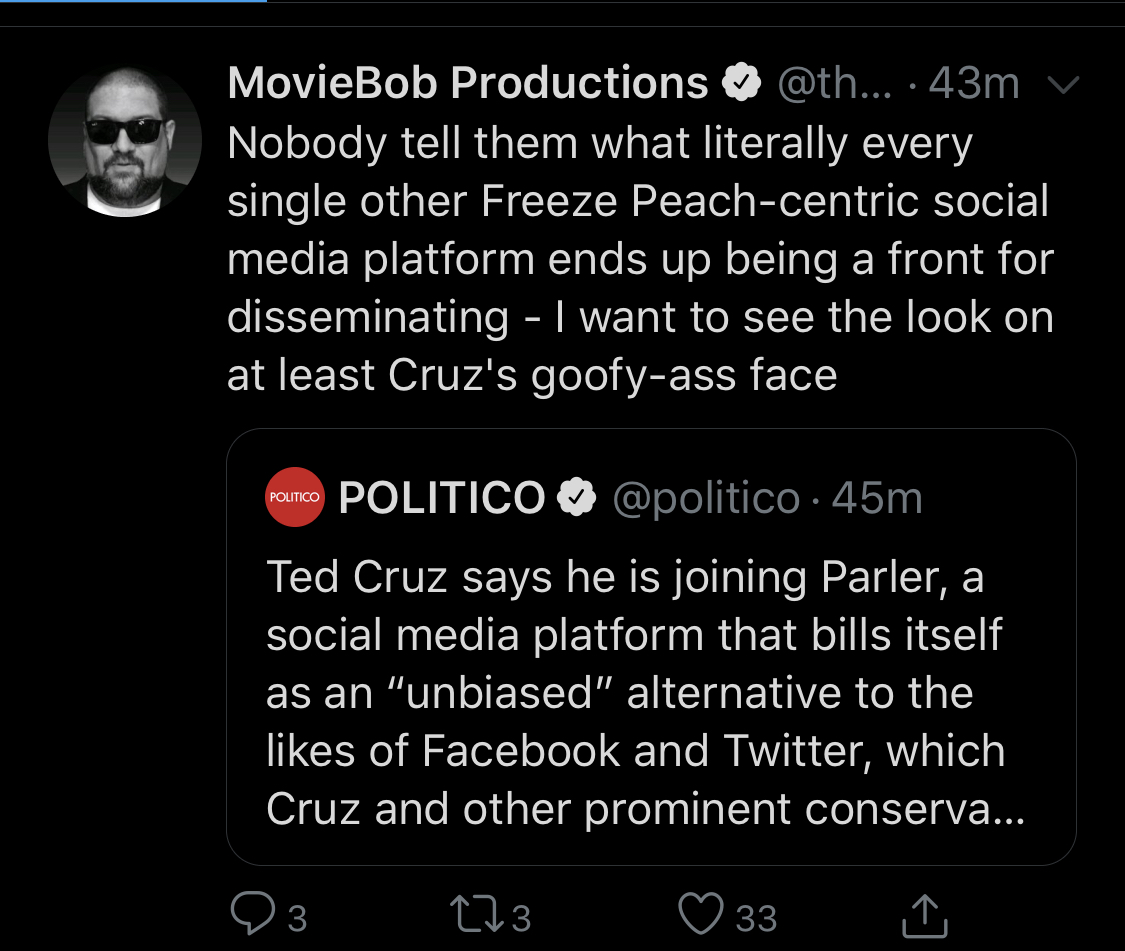
Task: Open the reply speech bubble icon
Action: 253,913
